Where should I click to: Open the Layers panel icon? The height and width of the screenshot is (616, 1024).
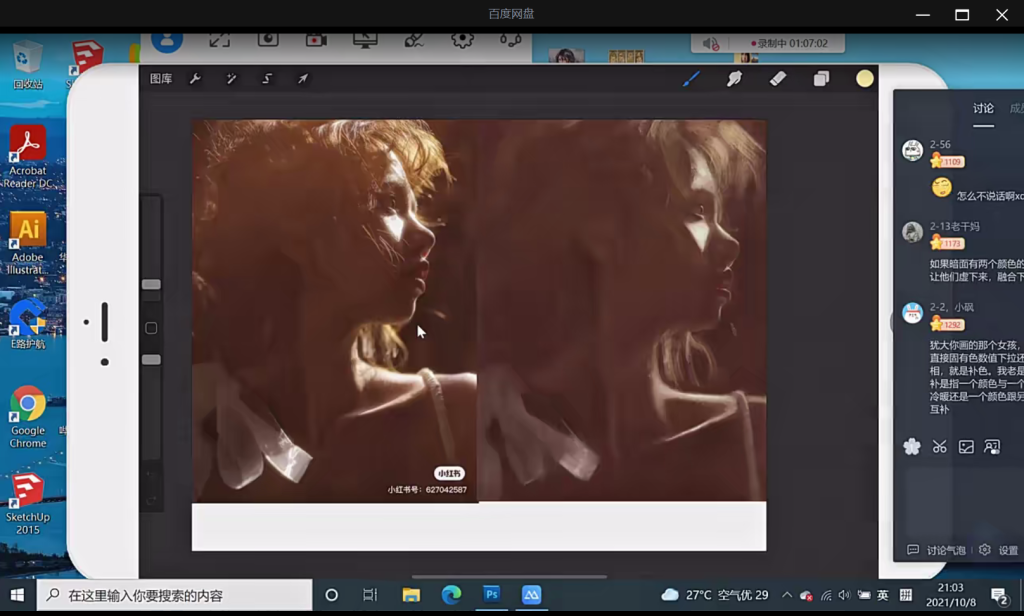(821, 79)
